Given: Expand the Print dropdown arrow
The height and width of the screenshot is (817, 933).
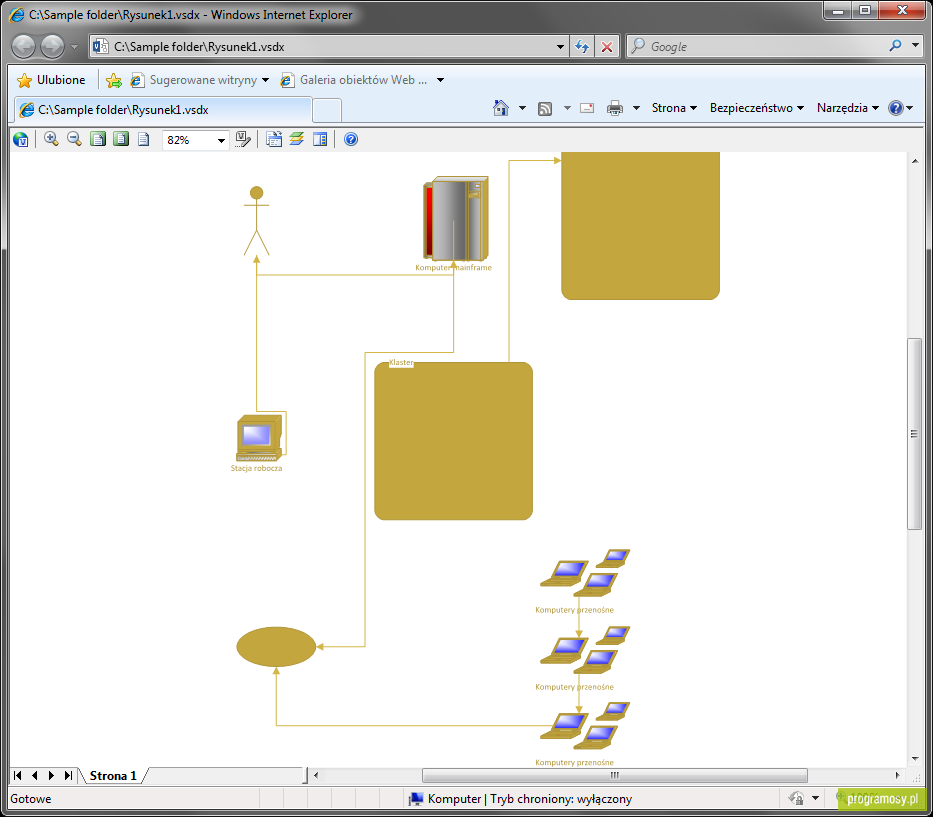Looking at the screenshot, I should [x=636, y=108].
